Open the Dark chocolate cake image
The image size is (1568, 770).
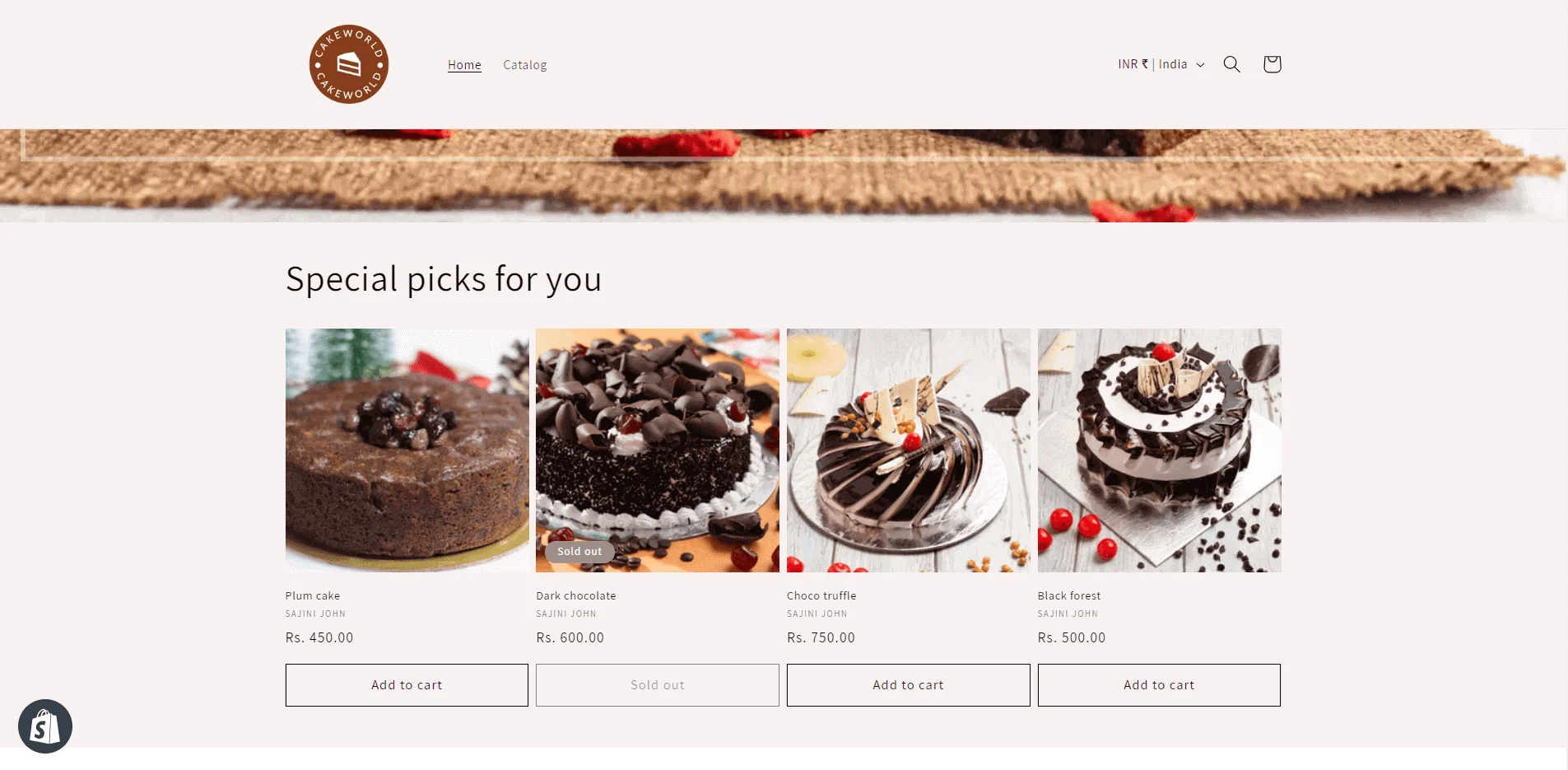(x=658, y=450)
